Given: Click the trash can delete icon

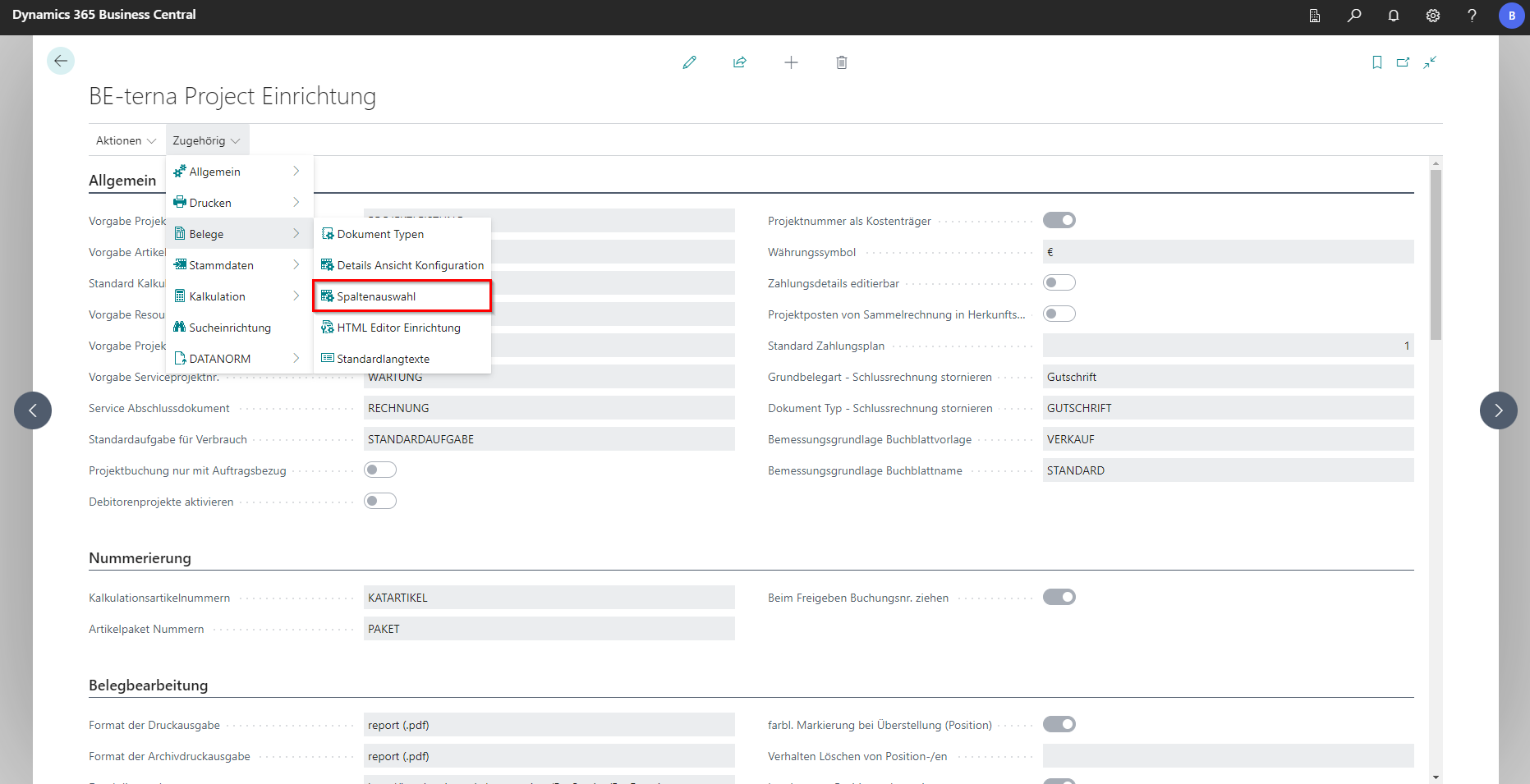Looking at the screenshot, I should (x=842, y=62).
